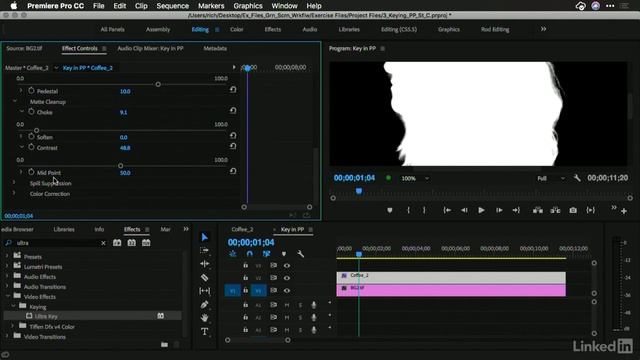Collapse the Video Effects folder

coord(7,296)
